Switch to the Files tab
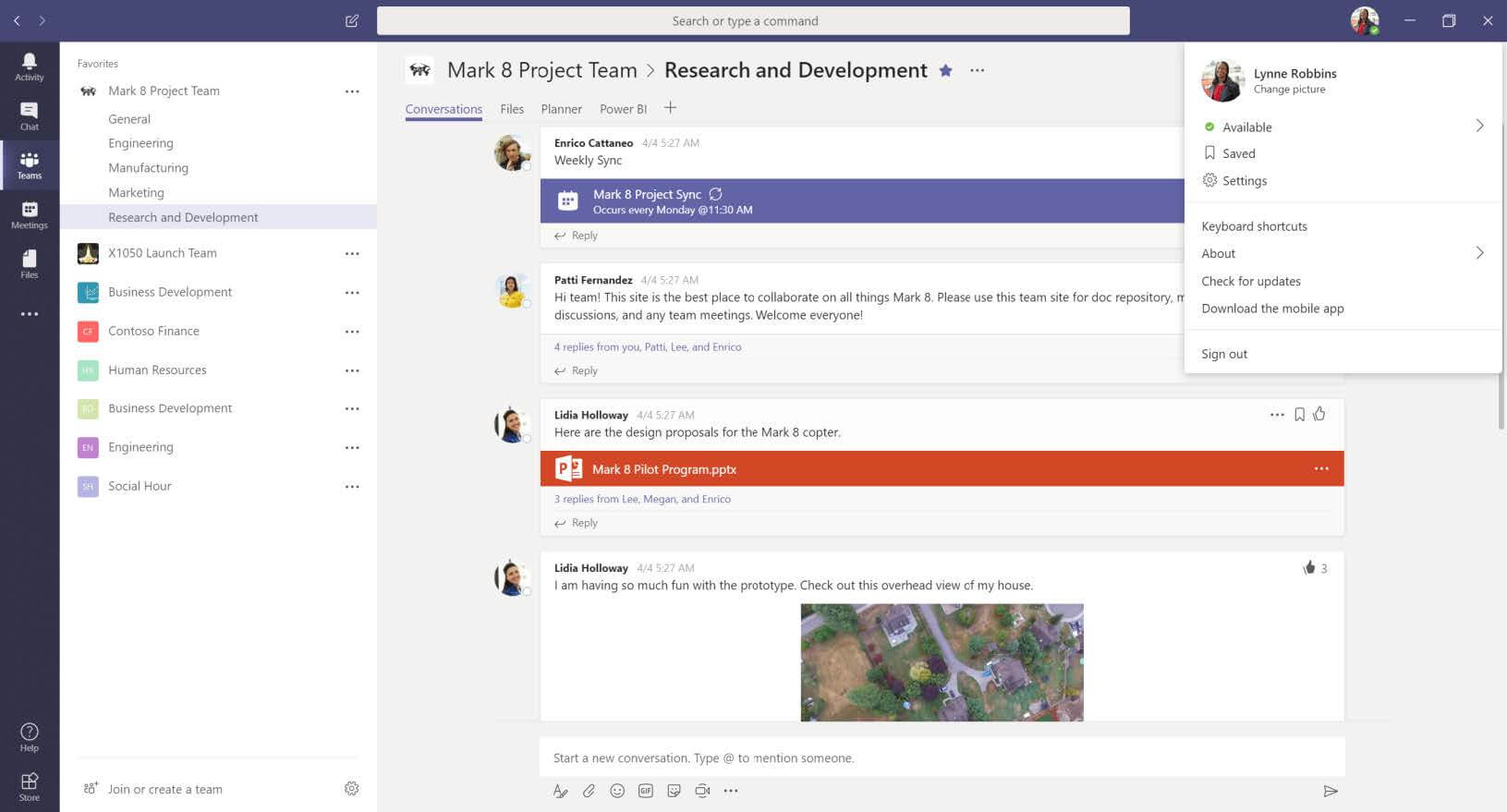 [512, 109]
